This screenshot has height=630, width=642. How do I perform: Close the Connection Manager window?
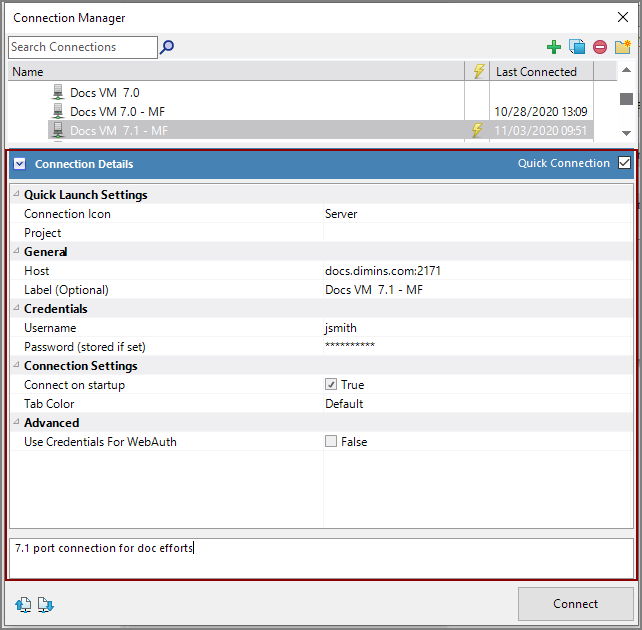623,17
